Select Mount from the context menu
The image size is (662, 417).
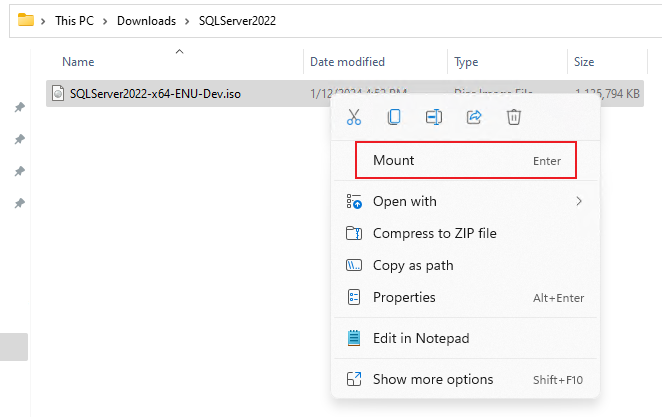pyautogui.click(x=466, y=160)
